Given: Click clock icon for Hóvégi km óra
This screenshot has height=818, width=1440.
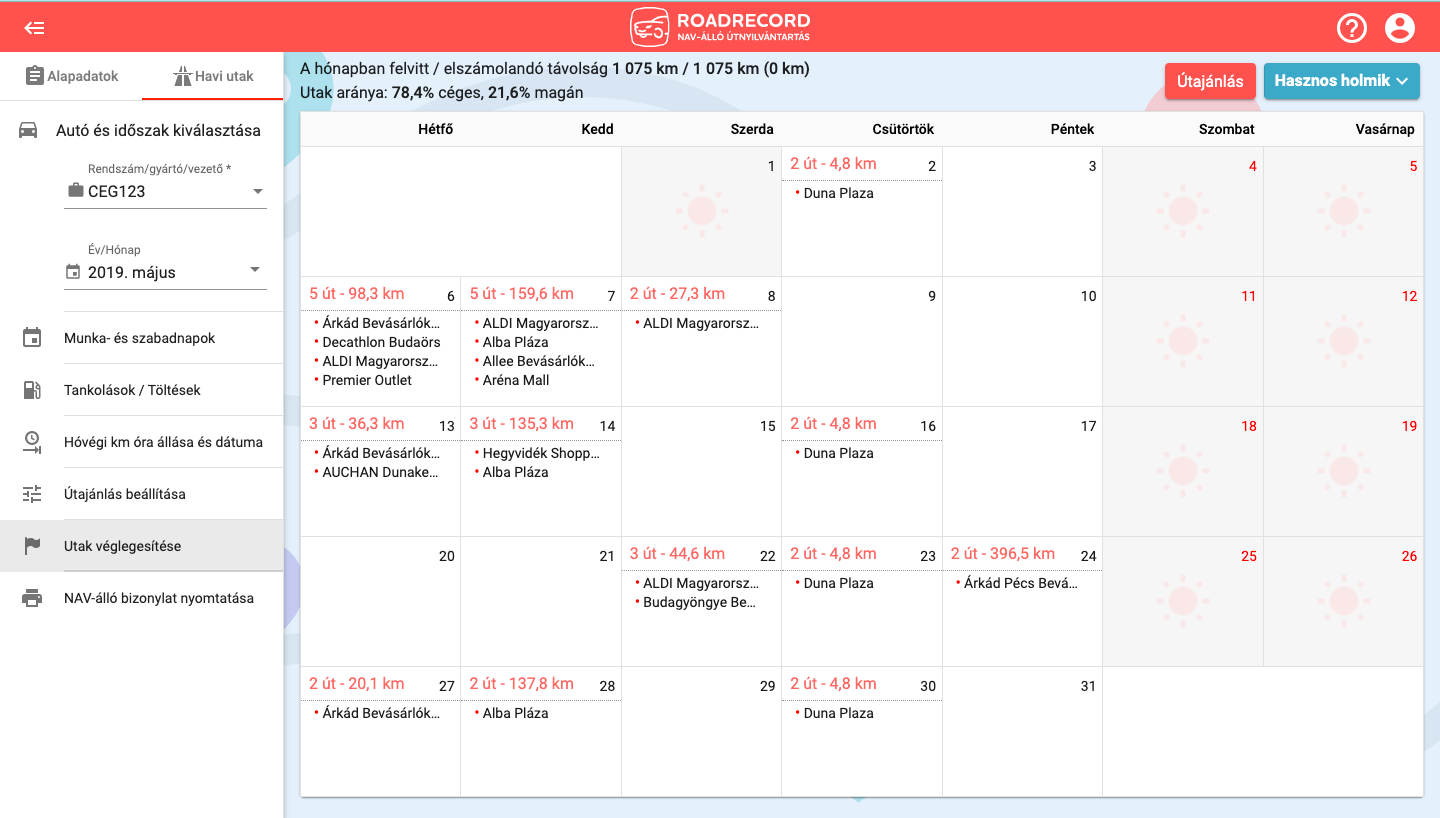Looking at the screenshot, I should point(32,442).
